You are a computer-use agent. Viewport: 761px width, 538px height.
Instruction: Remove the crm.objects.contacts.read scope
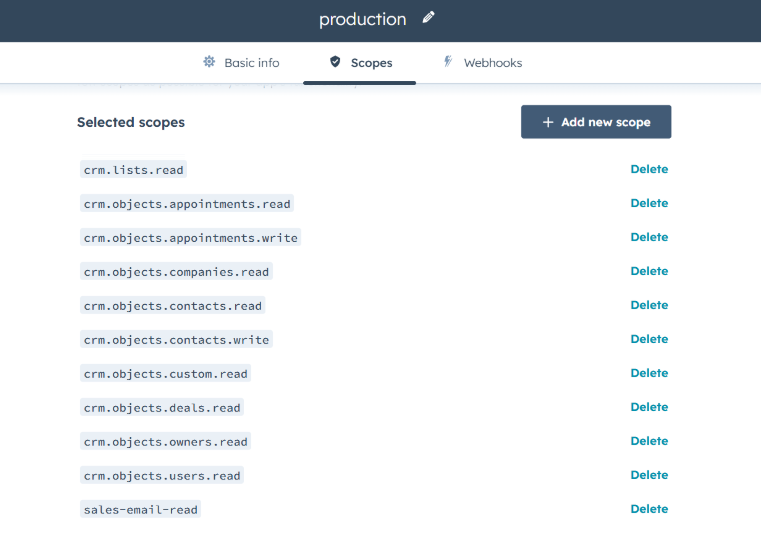[x=648, y=306]
